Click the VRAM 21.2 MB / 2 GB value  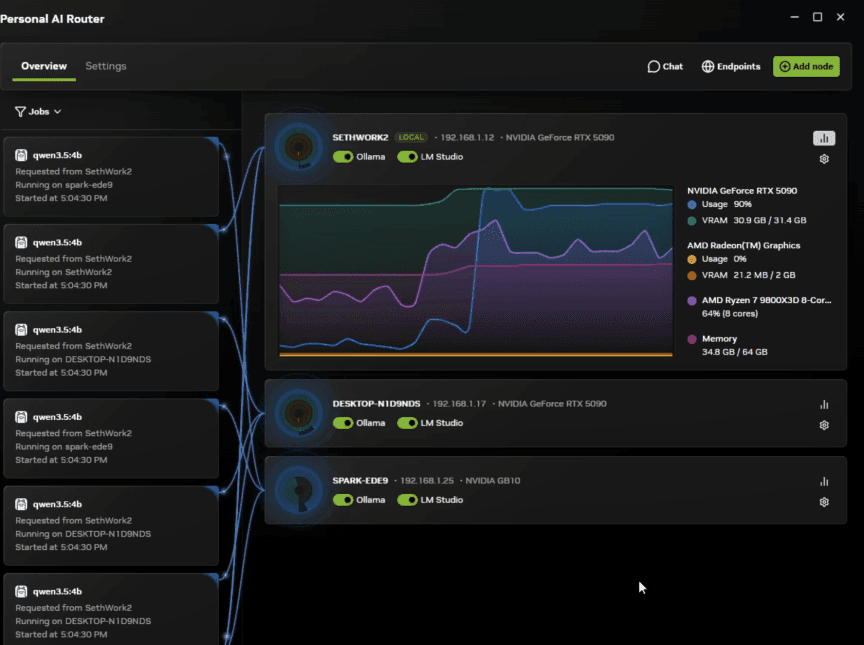coord(764,275)
